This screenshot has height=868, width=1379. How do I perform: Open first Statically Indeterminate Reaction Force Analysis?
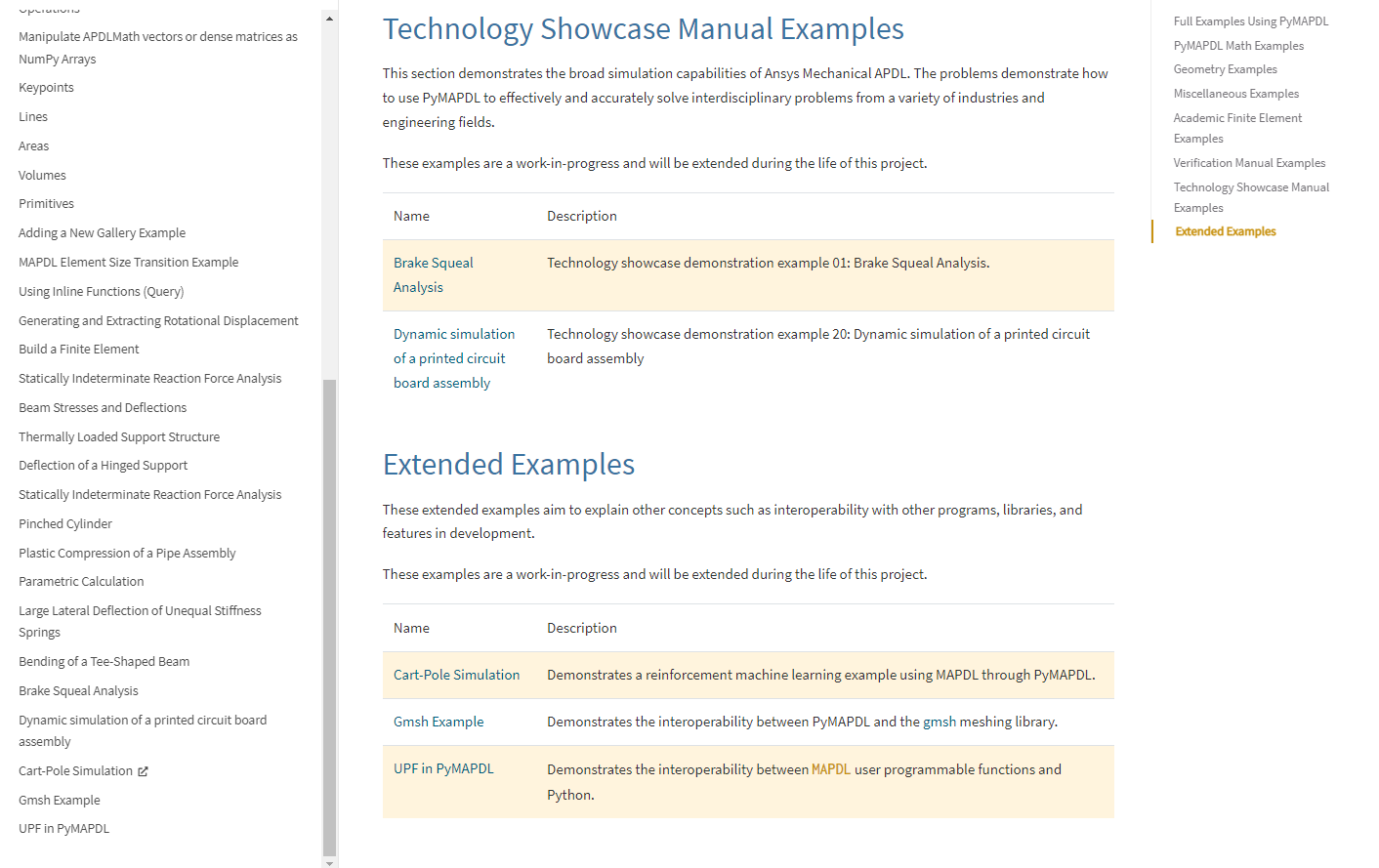[149, 379]
